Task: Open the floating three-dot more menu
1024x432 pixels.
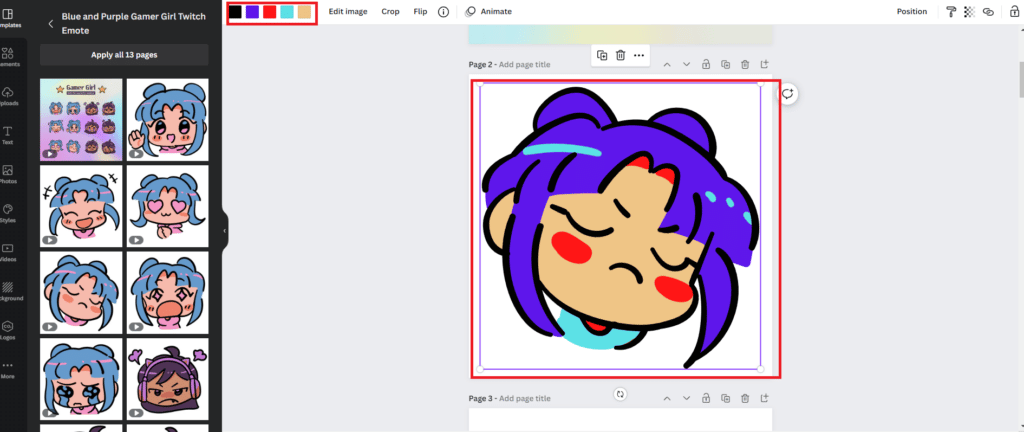Action: tap(639, 55)
